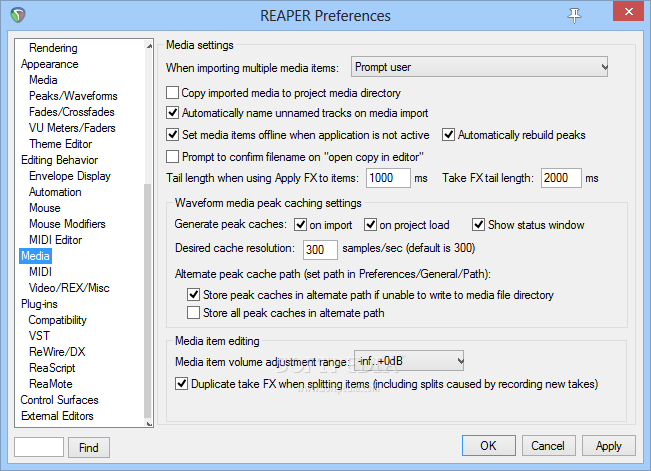Open ReaScript settings page
Image resolution: width=651 pixels, height=471 pixels.
[52, 368]
